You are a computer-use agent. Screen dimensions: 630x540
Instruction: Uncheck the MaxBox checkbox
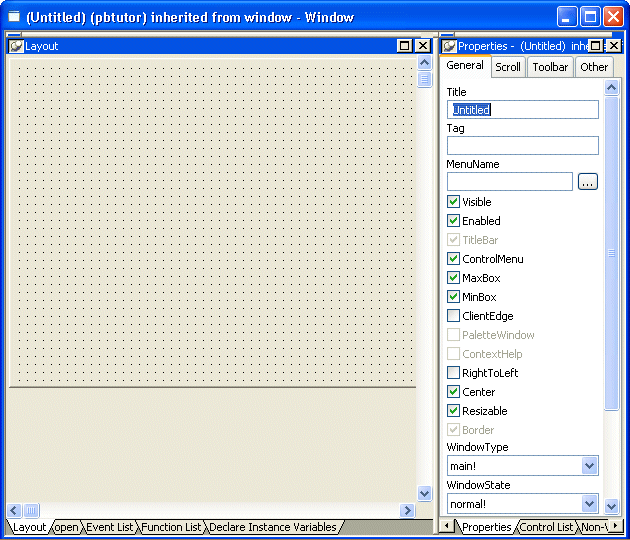[x=453, y=278]
